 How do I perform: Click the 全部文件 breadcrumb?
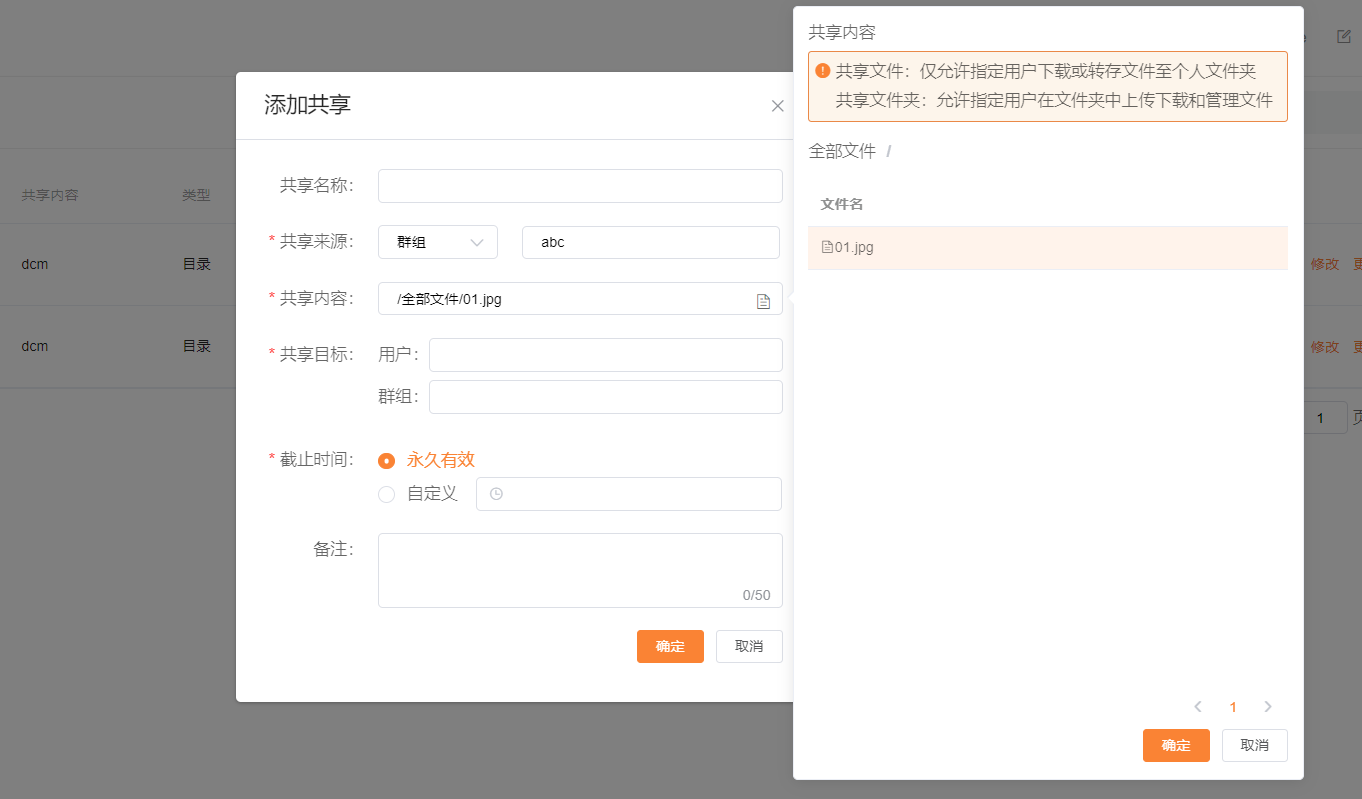tap(842, 152)
